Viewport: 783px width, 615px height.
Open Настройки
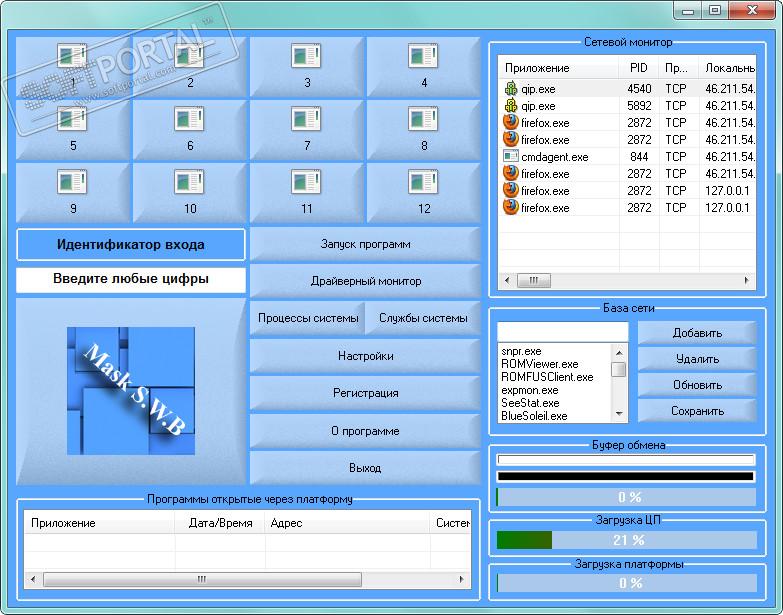click(365, 356)
